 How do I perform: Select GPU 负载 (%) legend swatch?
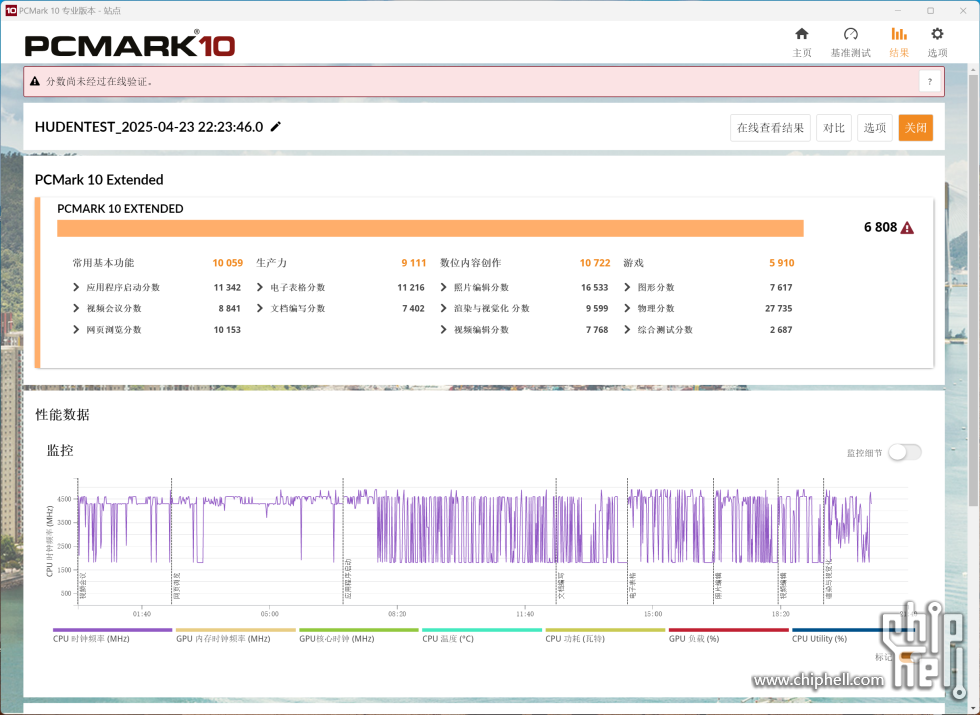click(728, 630)
